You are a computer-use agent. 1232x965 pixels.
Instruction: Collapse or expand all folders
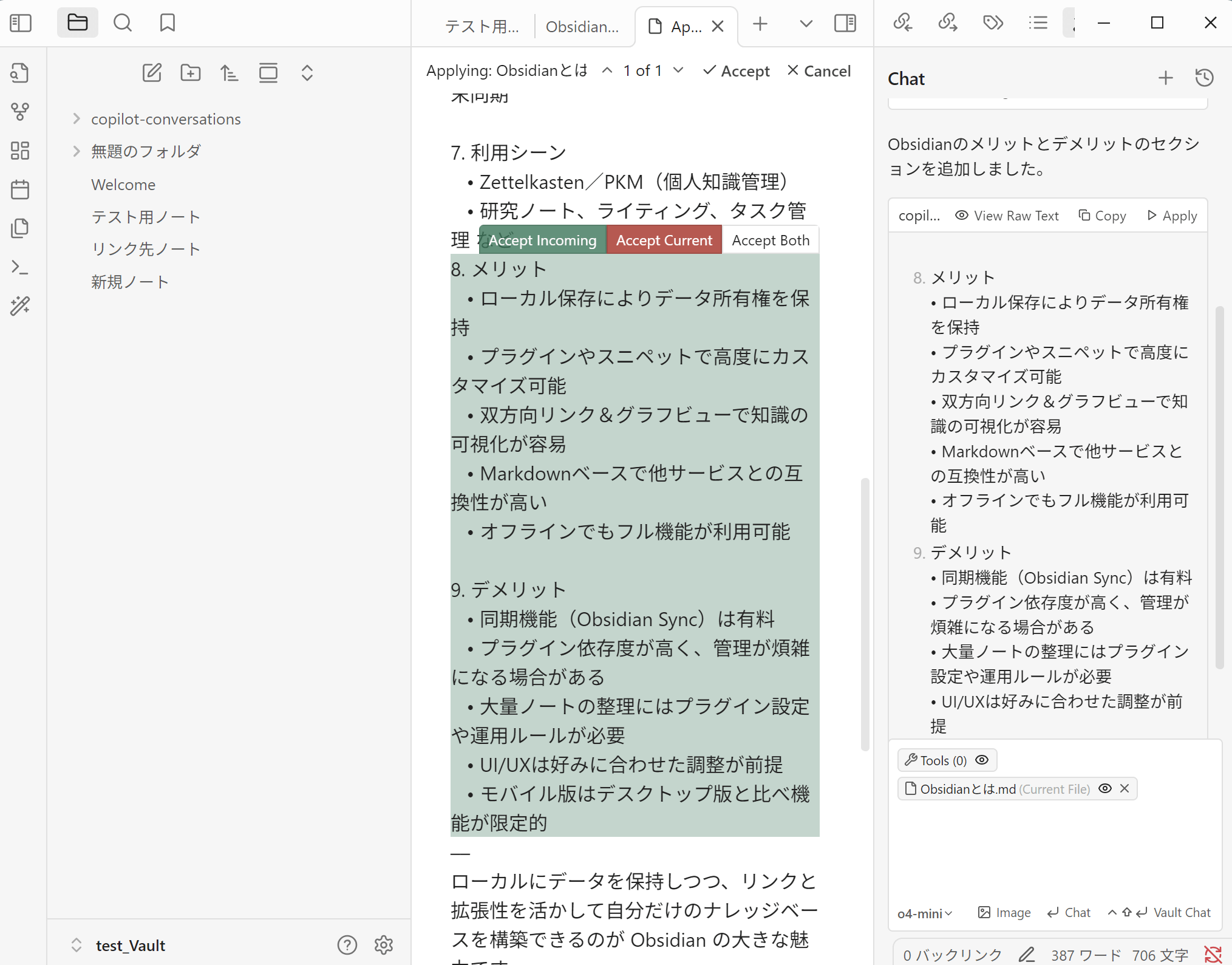307,73
